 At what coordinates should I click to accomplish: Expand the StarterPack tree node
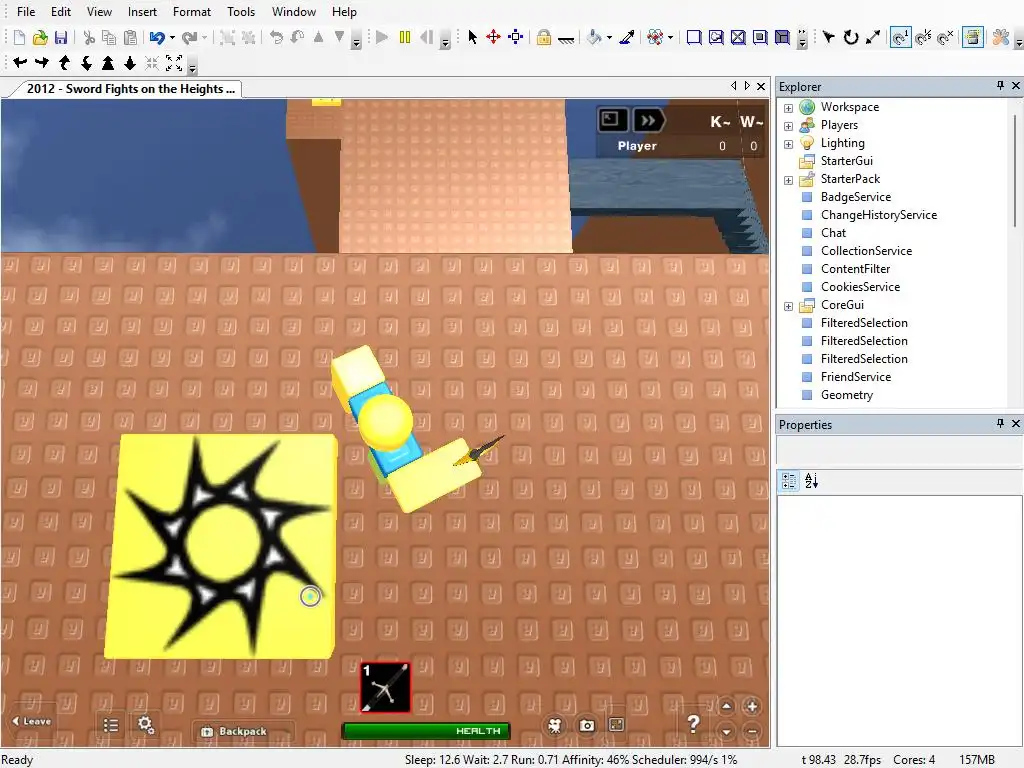788,180
